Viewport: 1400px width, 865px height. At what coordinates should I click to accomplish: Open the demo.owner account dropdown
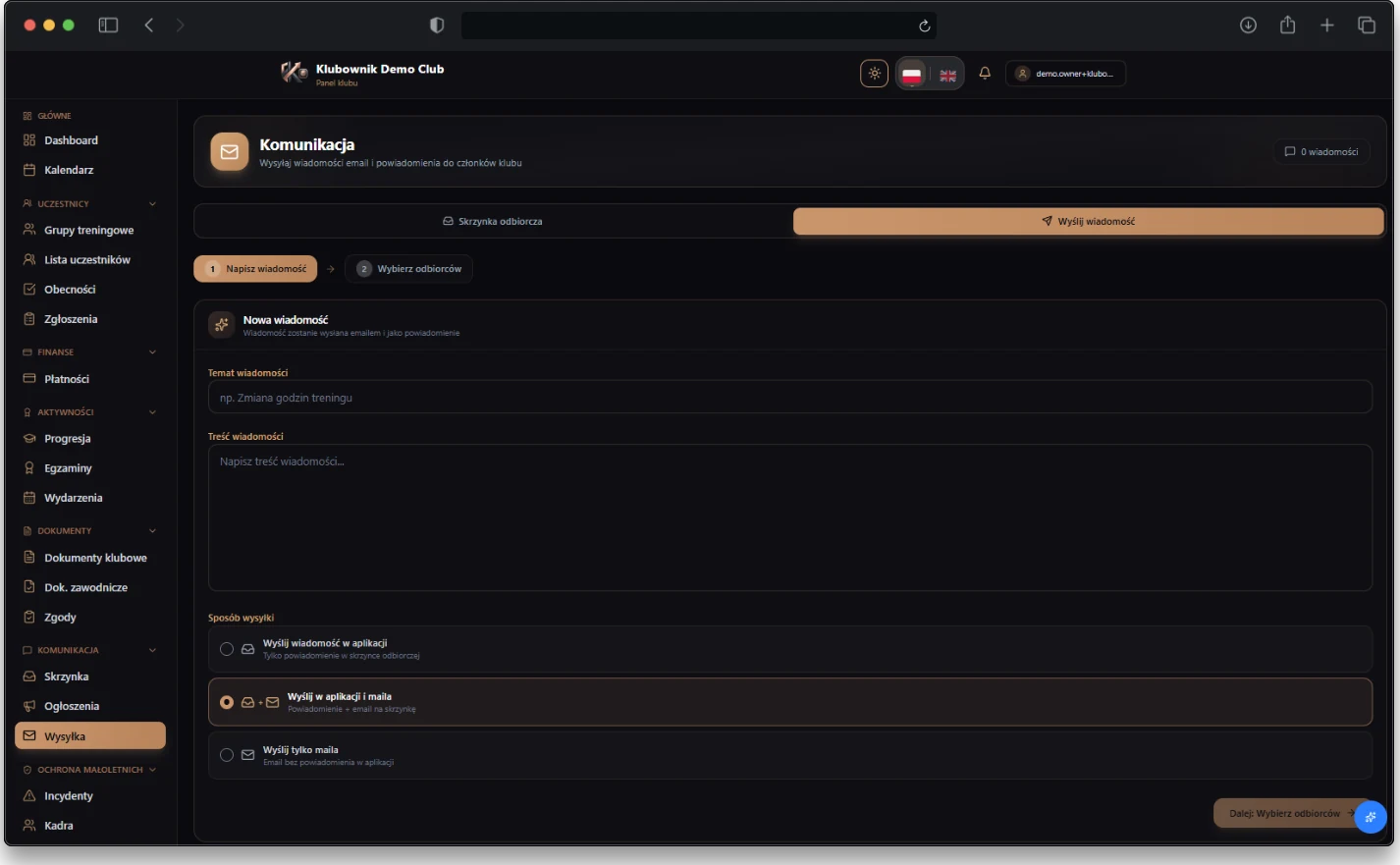(x=1065, y=74)
